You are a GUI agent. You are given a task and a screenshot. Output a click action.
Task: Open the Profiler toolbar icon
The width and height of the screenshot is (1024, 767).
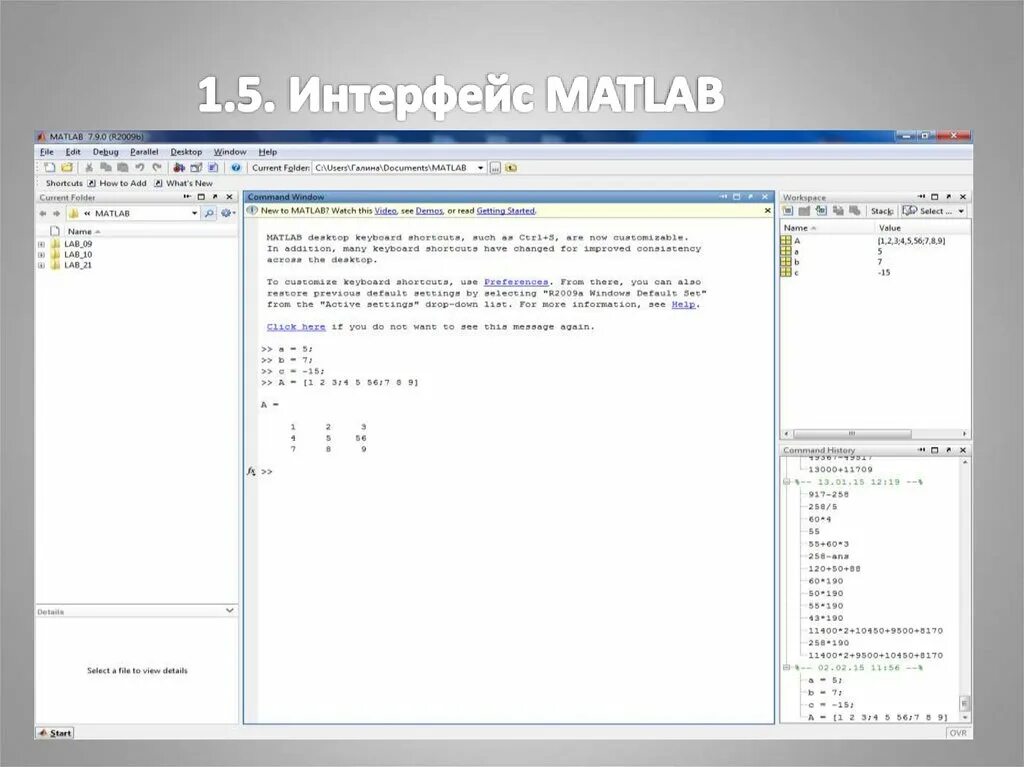213,168
